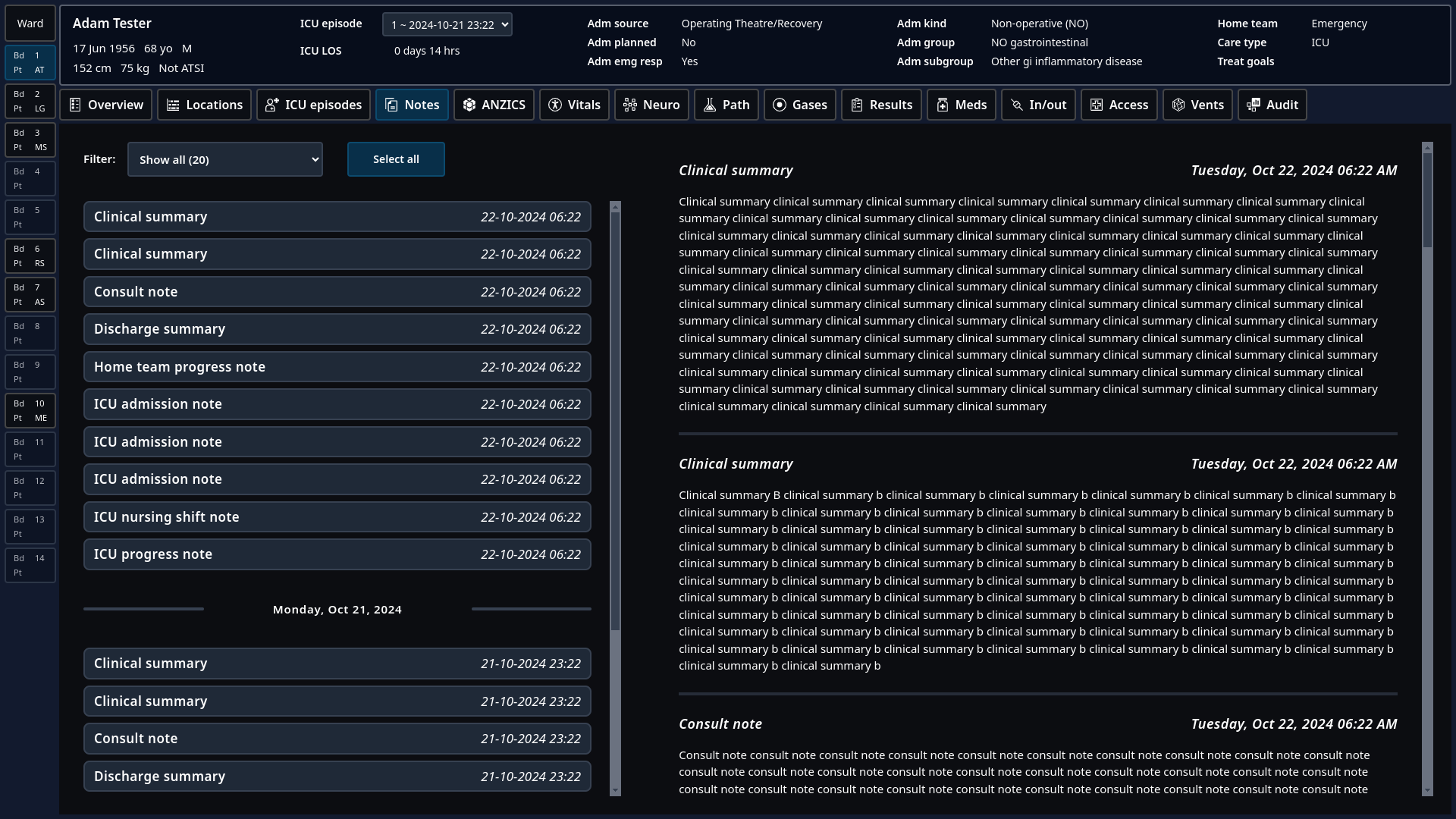Select bed 7 patient AS
Image resolution: width=1456 pixels, height=819 pixels.
click(30, 294)
